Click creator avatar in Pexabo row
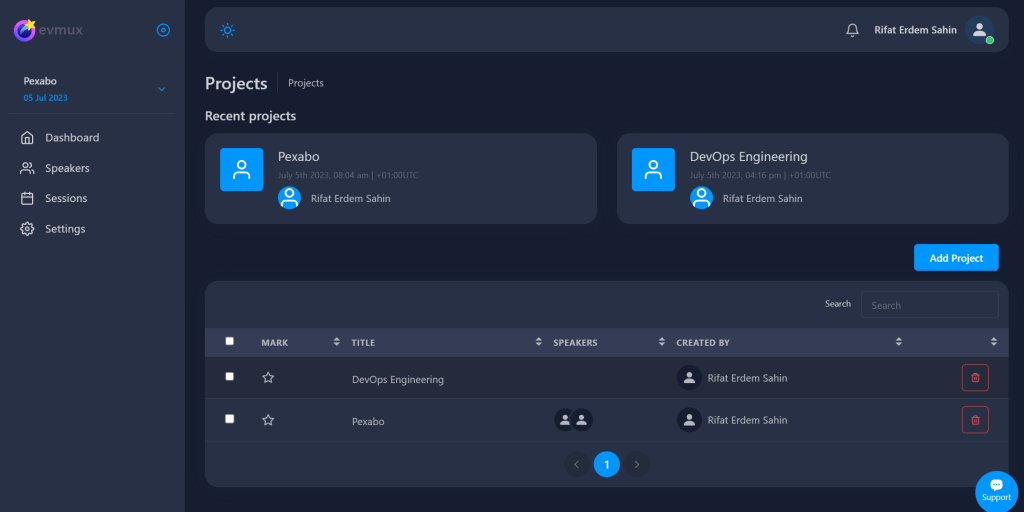Viewport: 1024px width, 512px height. [x=689, y=420]
